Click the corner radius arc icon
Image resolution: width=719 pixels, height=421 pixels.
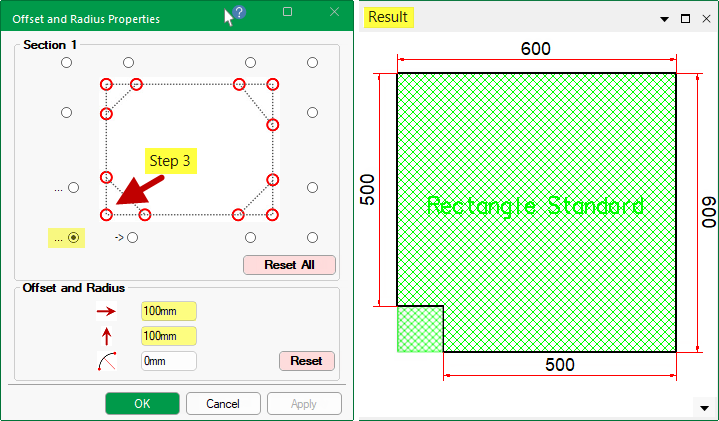105,362
